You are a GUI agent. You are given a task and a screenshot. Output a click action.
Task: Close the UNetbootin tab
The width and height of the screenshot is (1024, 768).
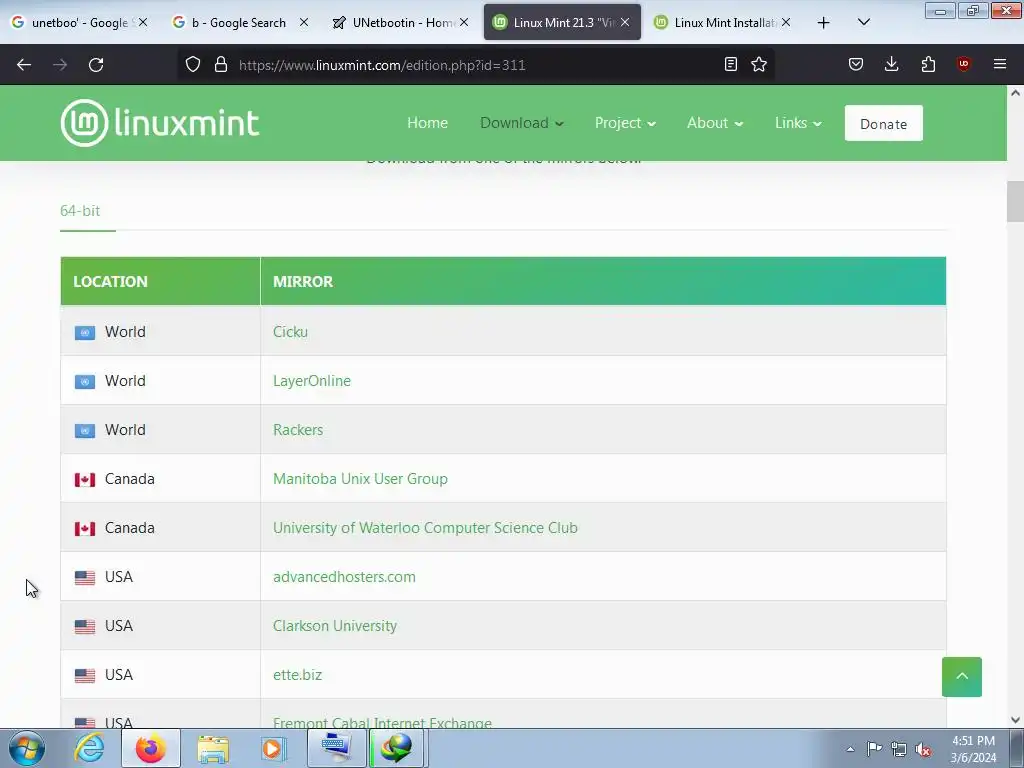click(464, 22)
